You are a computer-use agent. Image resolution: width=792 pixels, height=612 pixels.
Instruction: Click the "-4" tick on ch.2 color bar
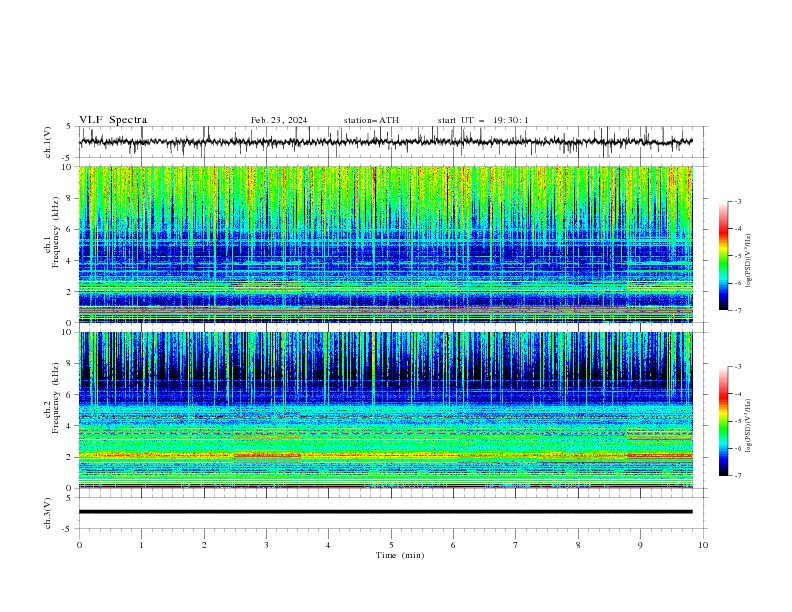pyautogui.click(x=738, y=394)
